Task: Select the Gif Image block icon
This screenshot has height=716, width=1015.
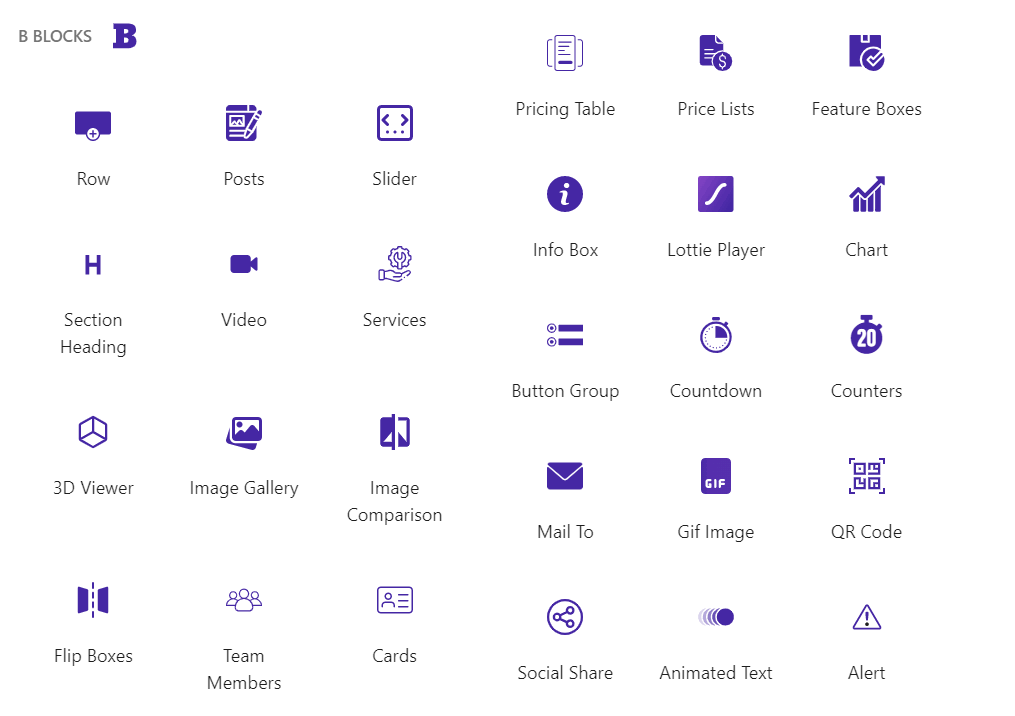Action: pos(715,476)
